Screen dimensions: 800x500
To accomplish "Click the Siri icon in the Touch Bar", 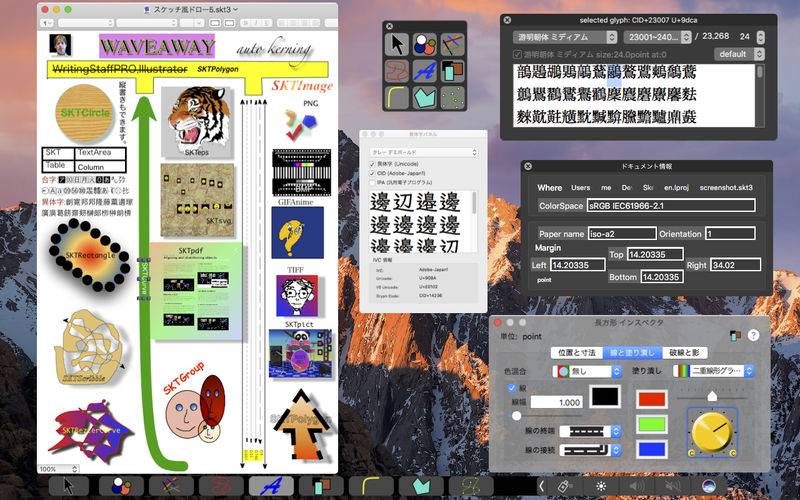I will click(x=708, y=486).
